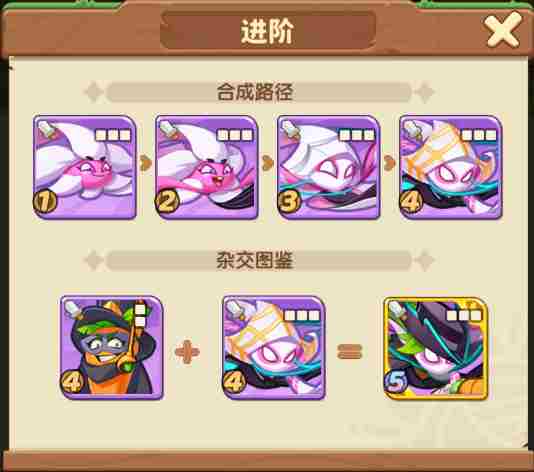This screenshot has width=534, height=472.
Task: Select the stage 3 plant card
Action: pyautogui.click(x=329, y=167)
